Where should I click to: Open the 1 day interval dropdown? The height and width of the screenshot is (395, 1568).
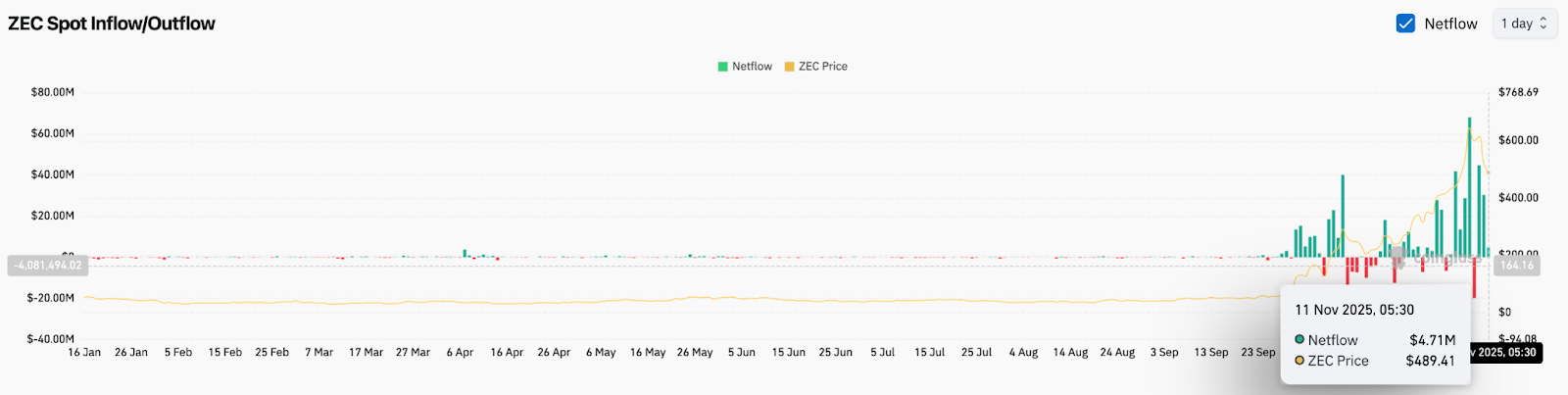click(1524, 24)
